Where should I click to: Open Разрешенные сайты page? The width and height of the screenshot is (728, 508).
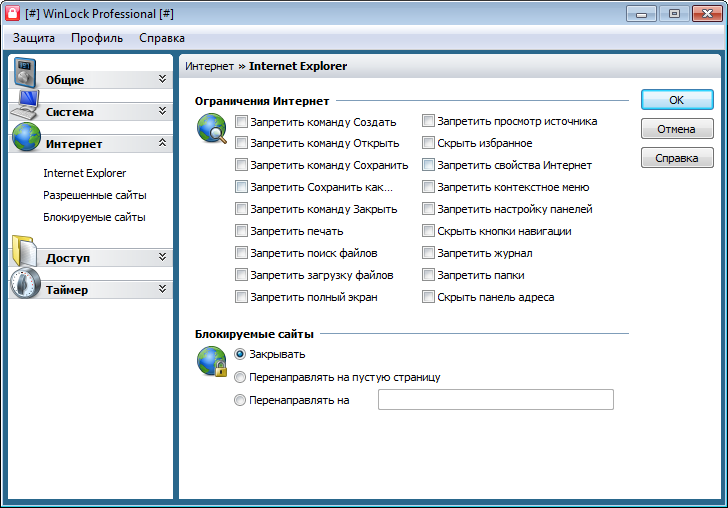point(95,195)
